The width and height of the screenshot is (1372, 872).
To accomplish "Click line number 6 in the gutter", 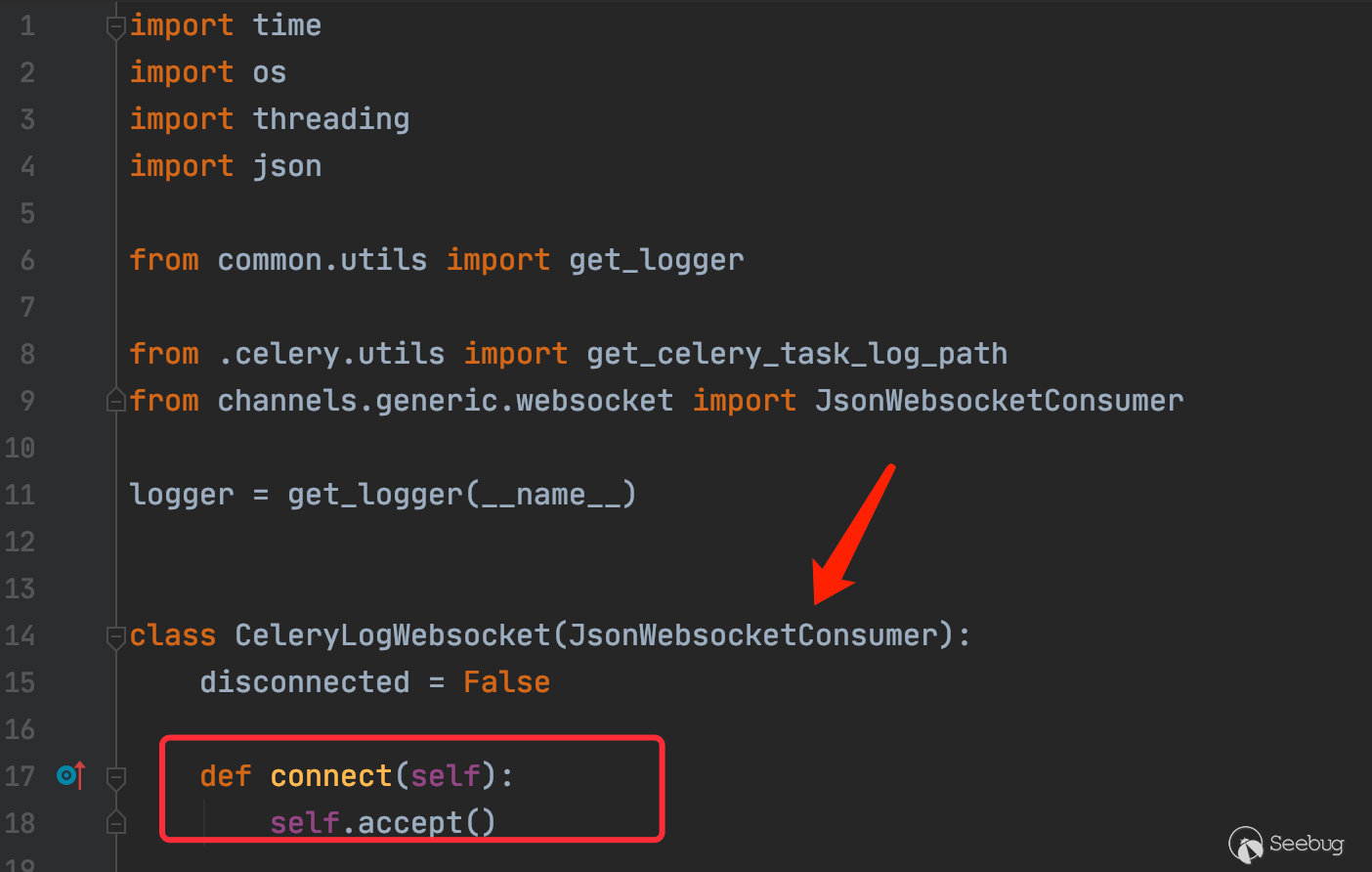I will pos(27,260).
